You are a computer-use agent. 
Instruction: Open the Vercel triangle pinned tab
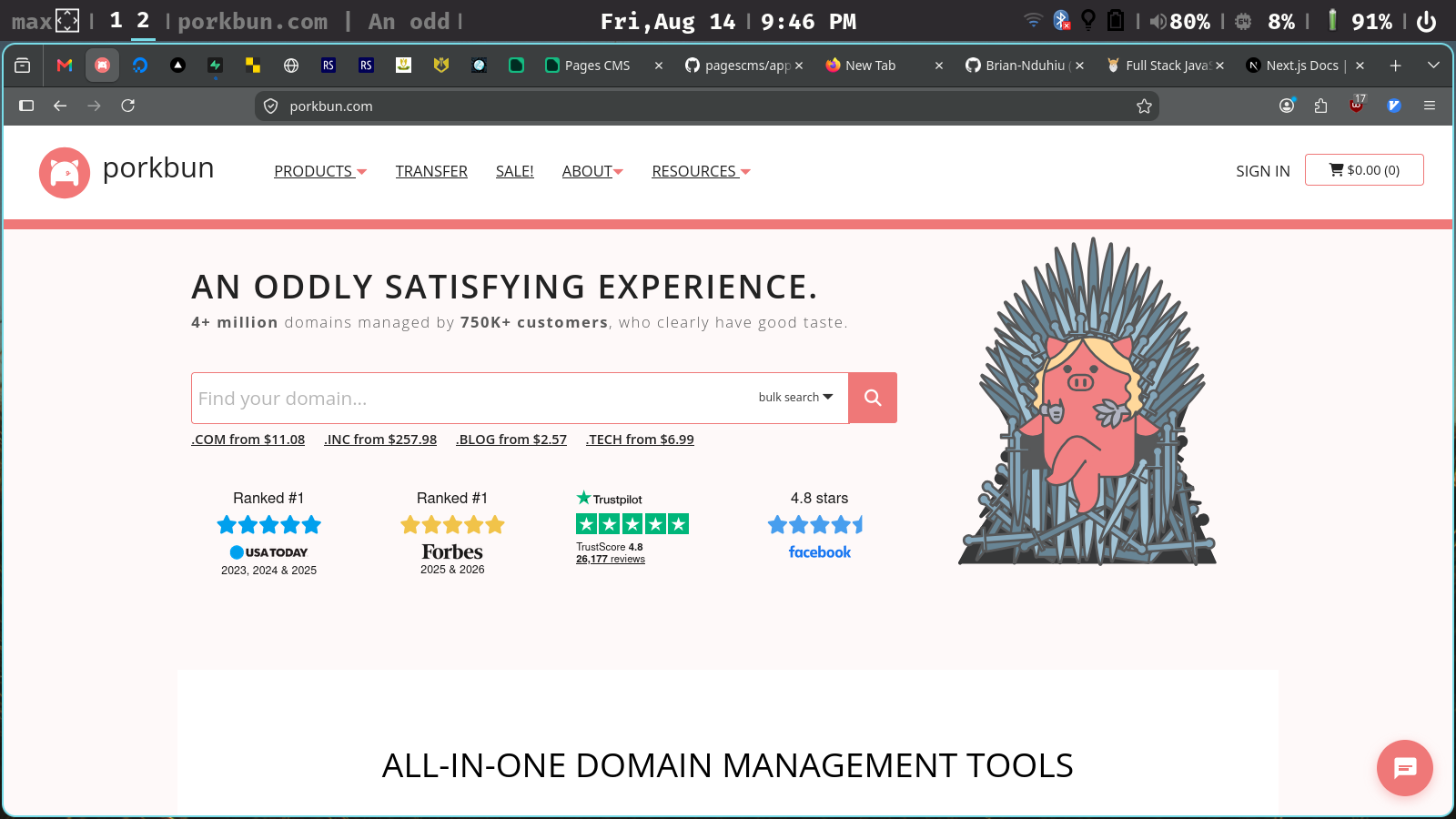click(x=178, y=66)
